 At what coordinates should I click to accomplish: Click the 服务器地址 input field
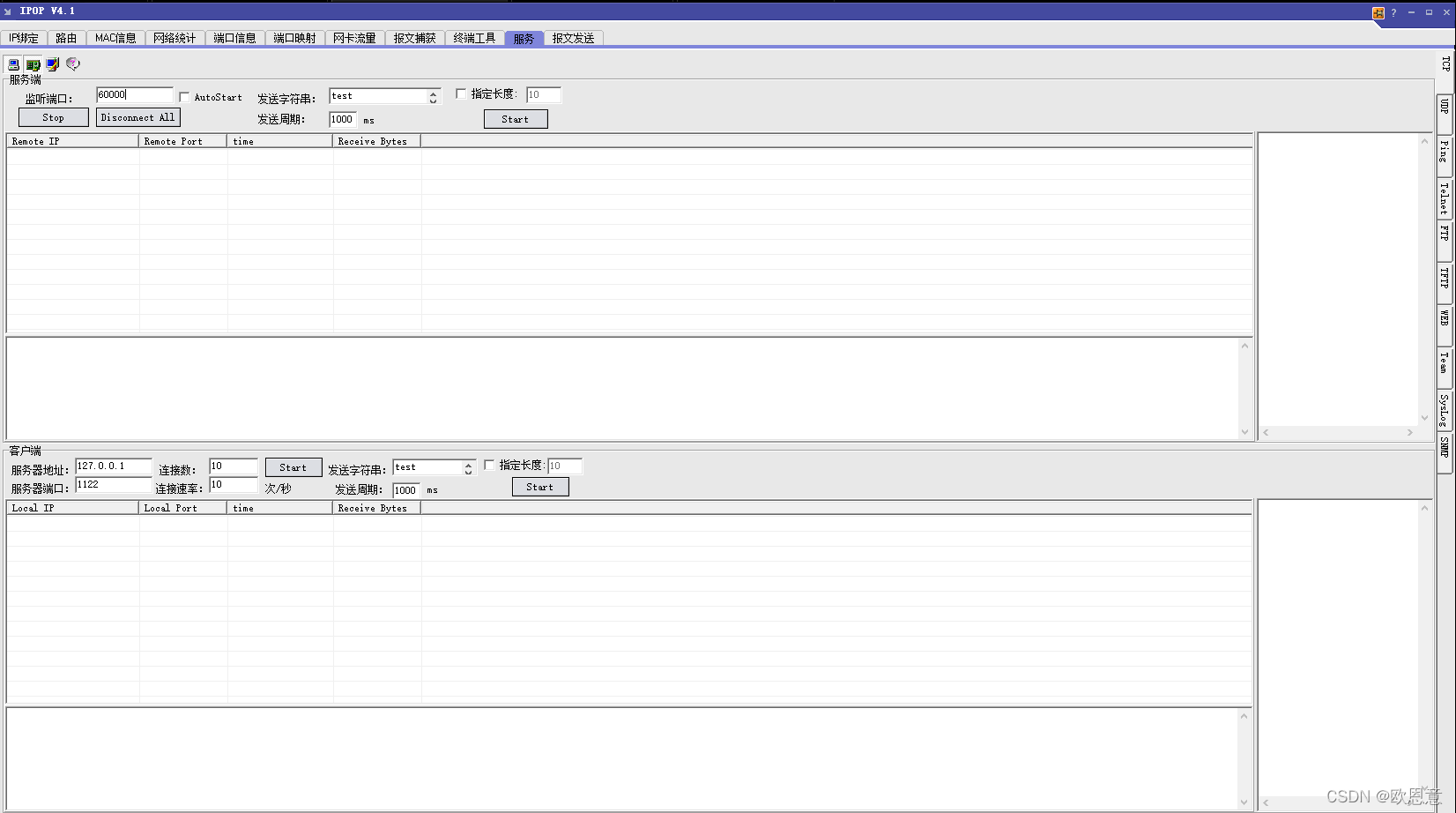pyautogui.click(x=114, y=466)
